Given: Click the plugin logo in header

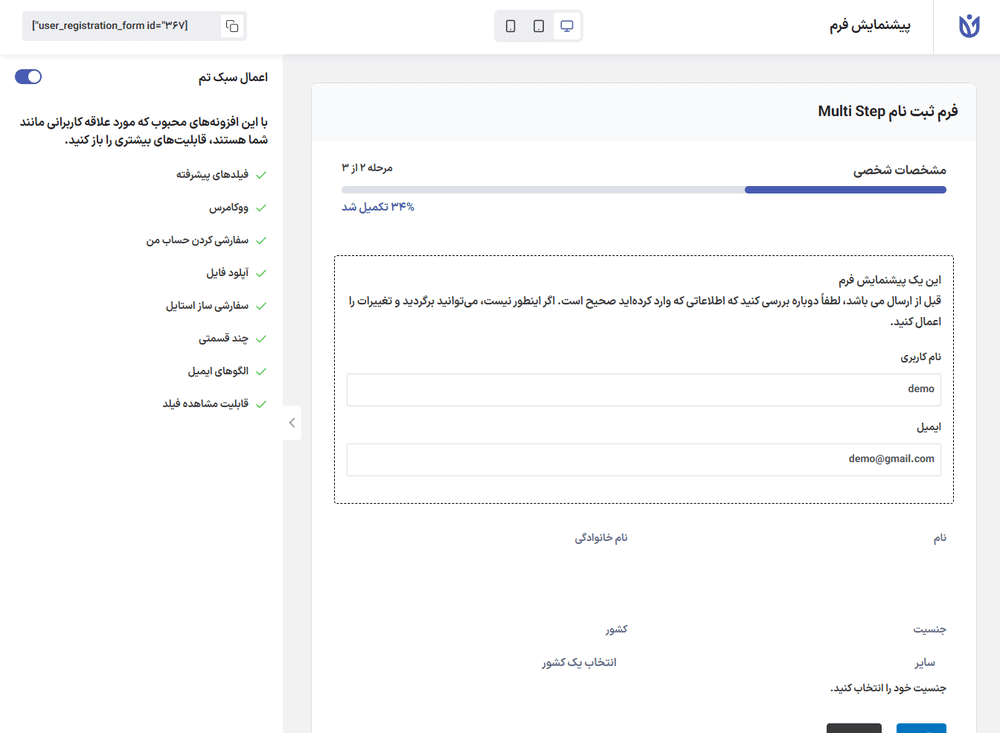Looking at the screenshot, I should click(x=967, y=26).
